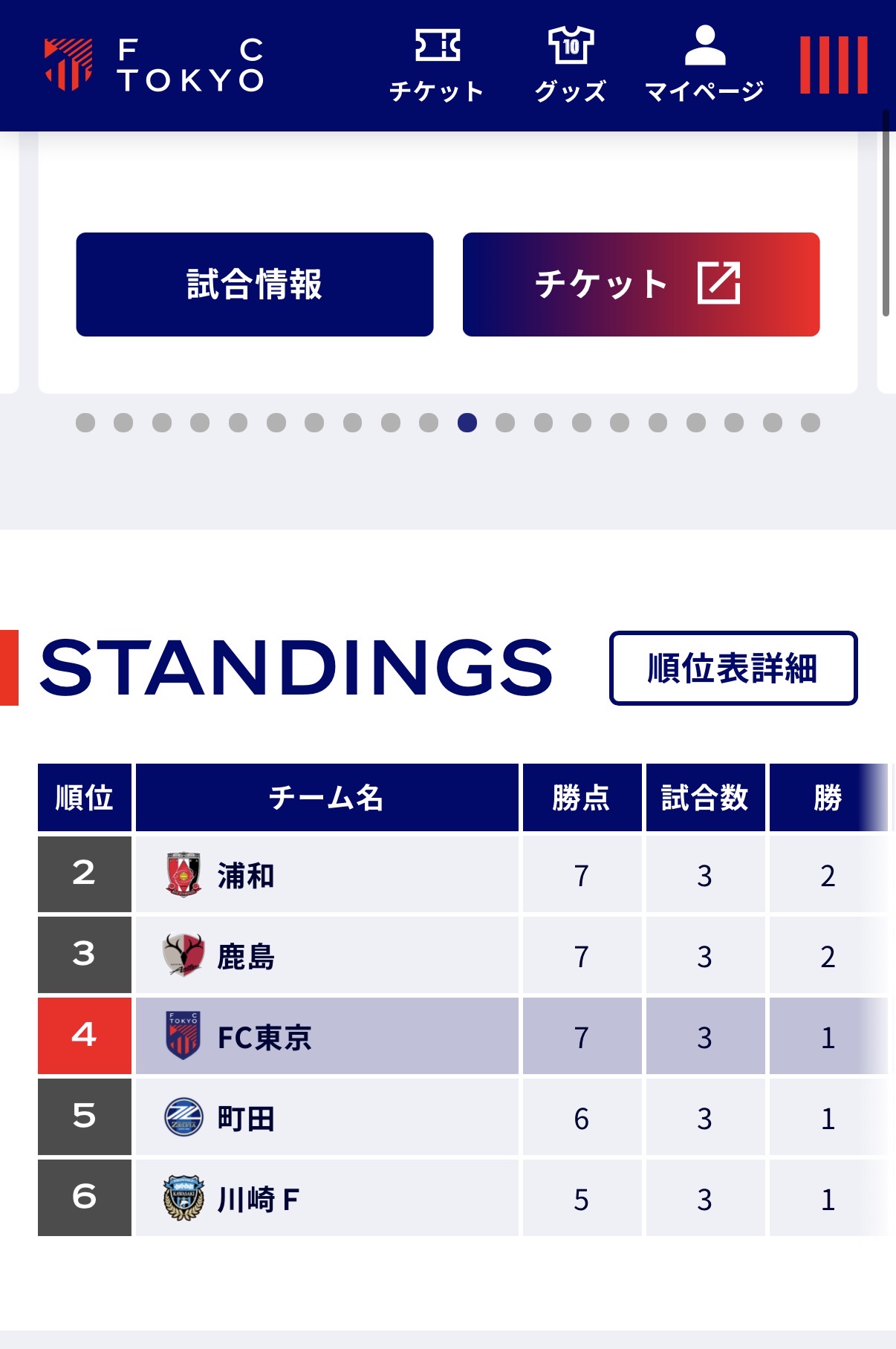Image resolution: width=896 pixels, height=1349 pixels.
Task: Open the red striped hamburger menu
Action: coord(834,65)
